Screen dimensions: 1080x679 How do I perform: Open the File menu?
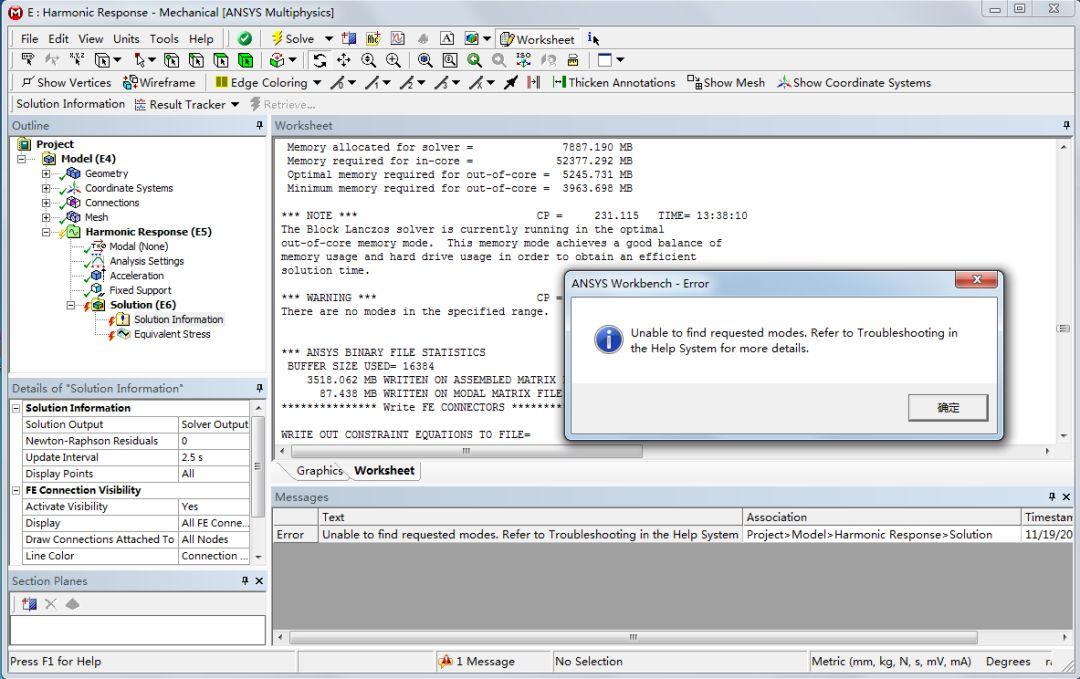tap(29, 39)
